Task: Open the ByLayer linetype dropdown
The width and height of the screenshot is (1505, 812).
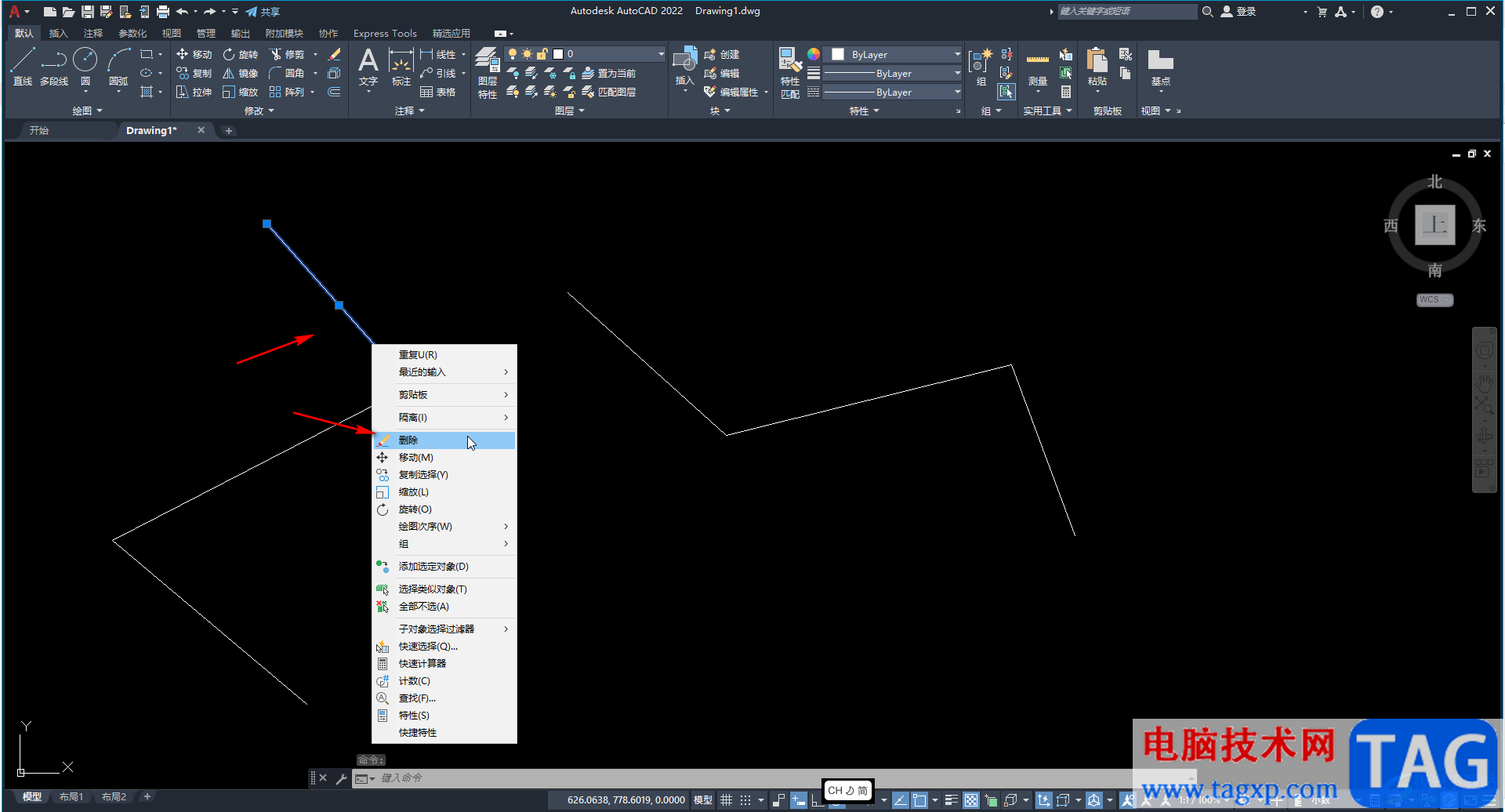Action: click(893, 92)
